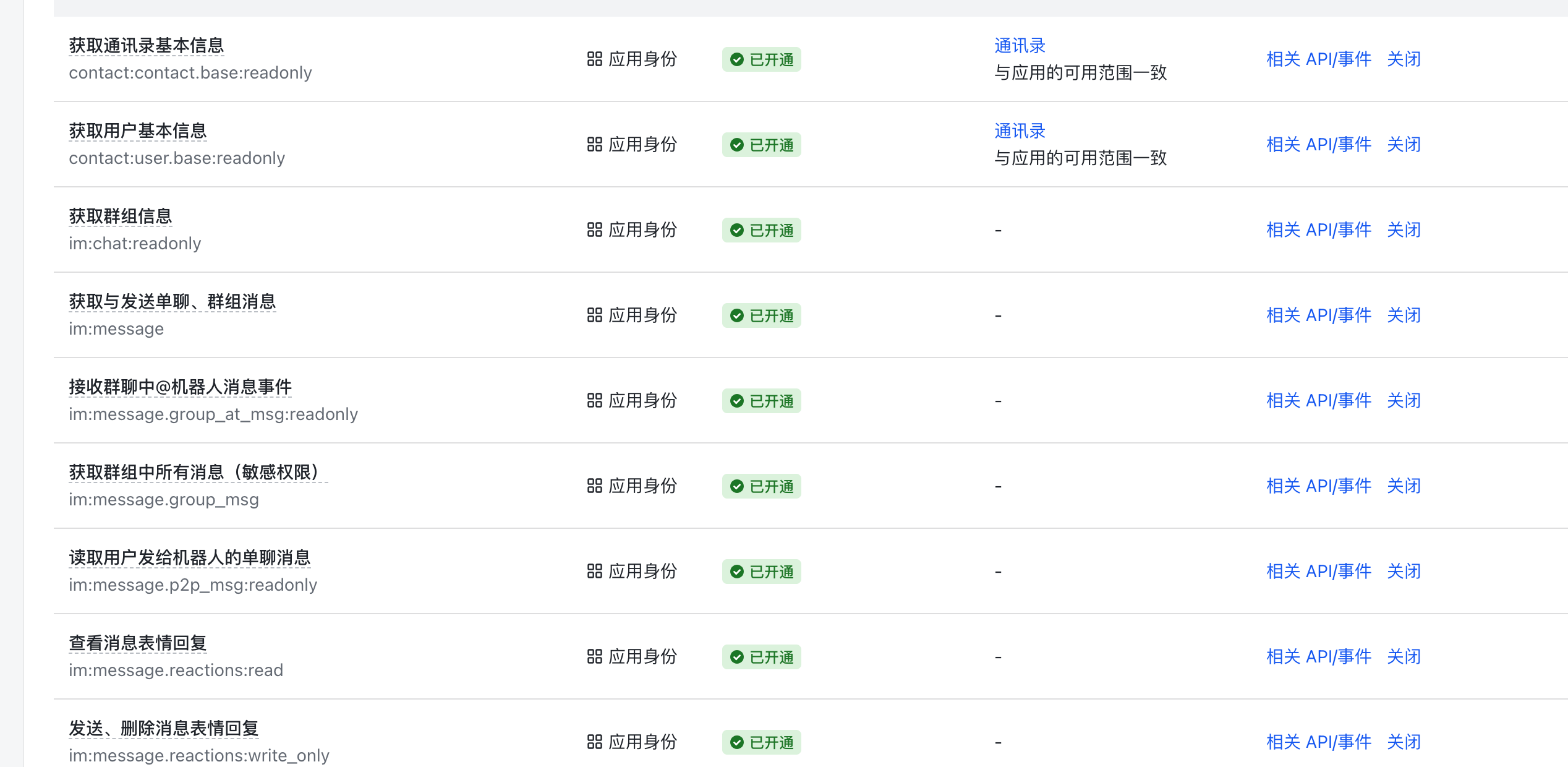Click 关闭 for 获取群组信息 permission
The width and height of the screenshot is (1568, 767).
coord(1404,230)
